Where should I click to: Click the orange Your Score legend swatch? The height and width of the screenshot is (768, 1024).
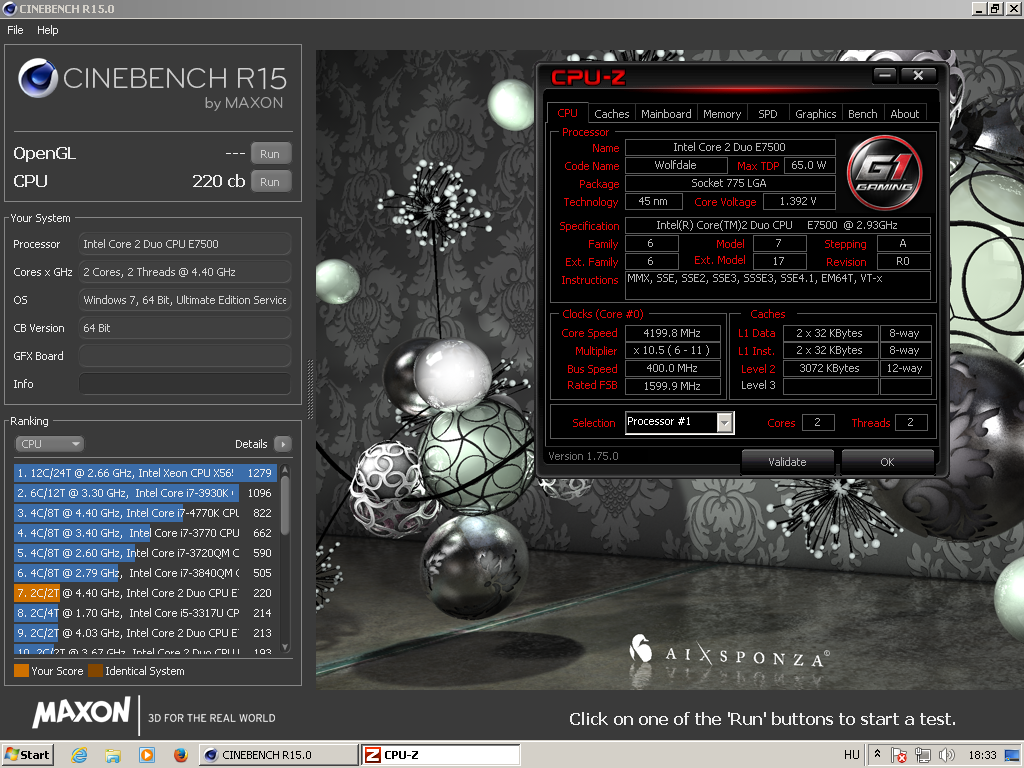(x=21, y=671)
